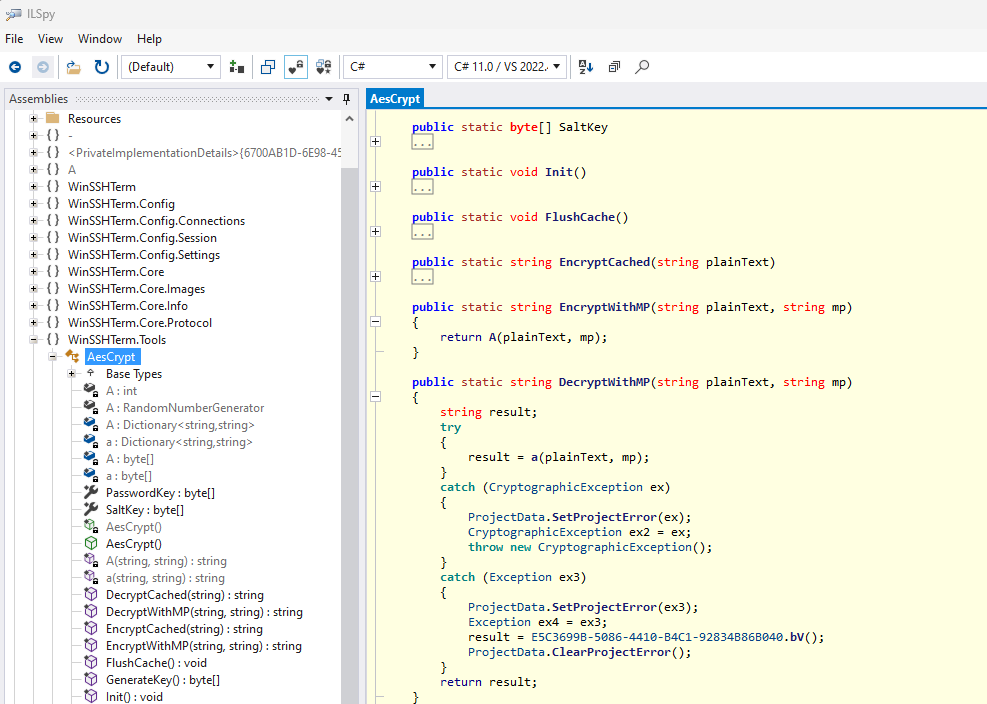This screenshot has height=704, width=987.
Task: Expand the folded Init() code block
Action: [376, 186]
